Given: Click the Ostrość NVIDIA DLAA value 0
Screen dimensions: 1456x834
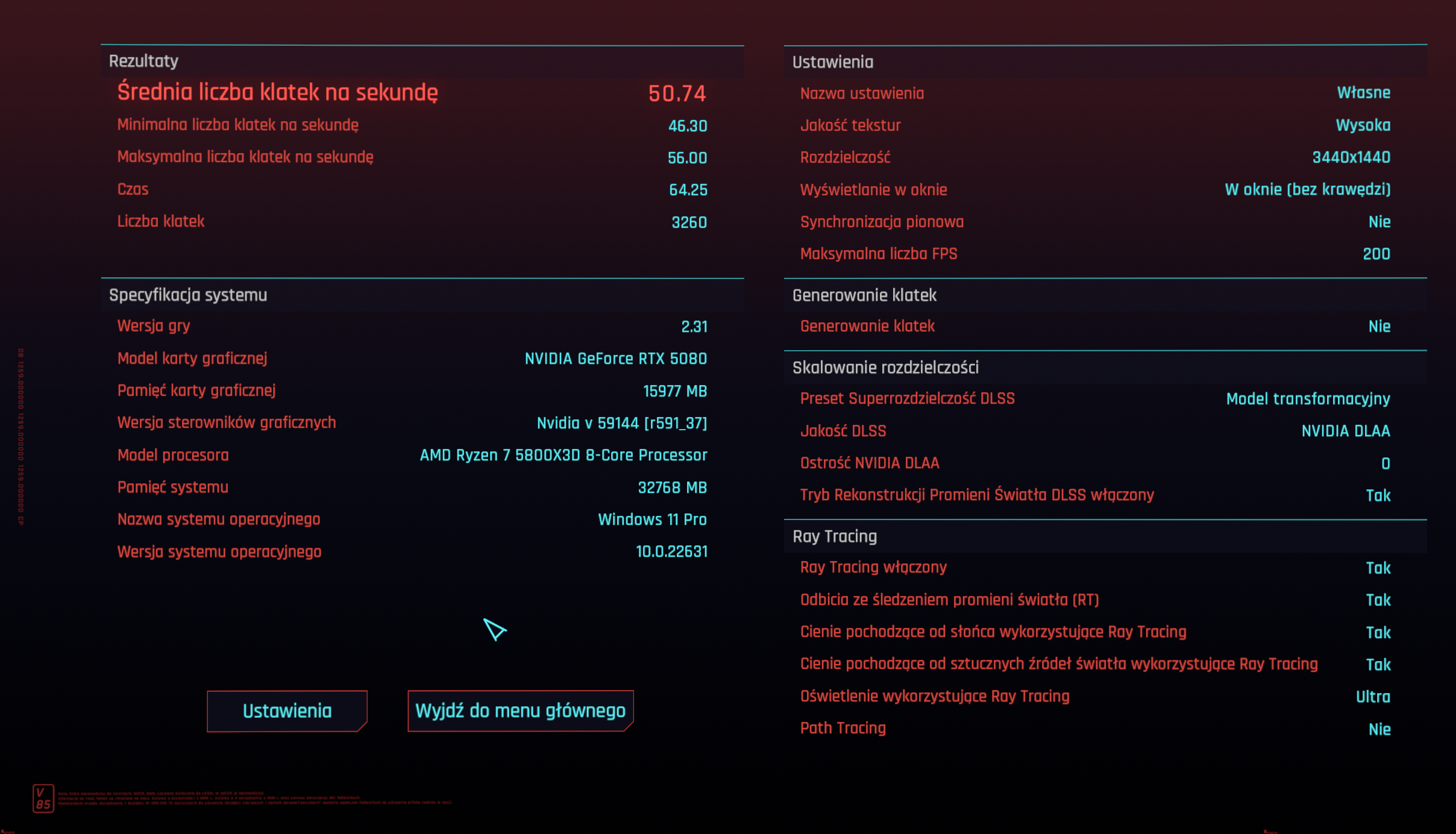Looking at the screenshot, I should click(1385, 463).
